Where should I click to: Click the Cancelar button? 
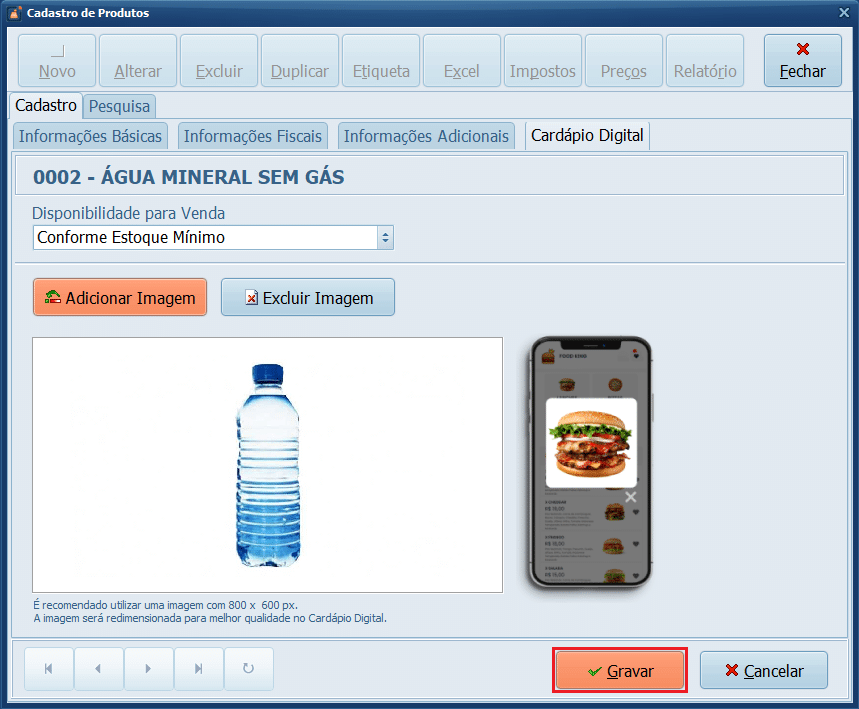764,670
